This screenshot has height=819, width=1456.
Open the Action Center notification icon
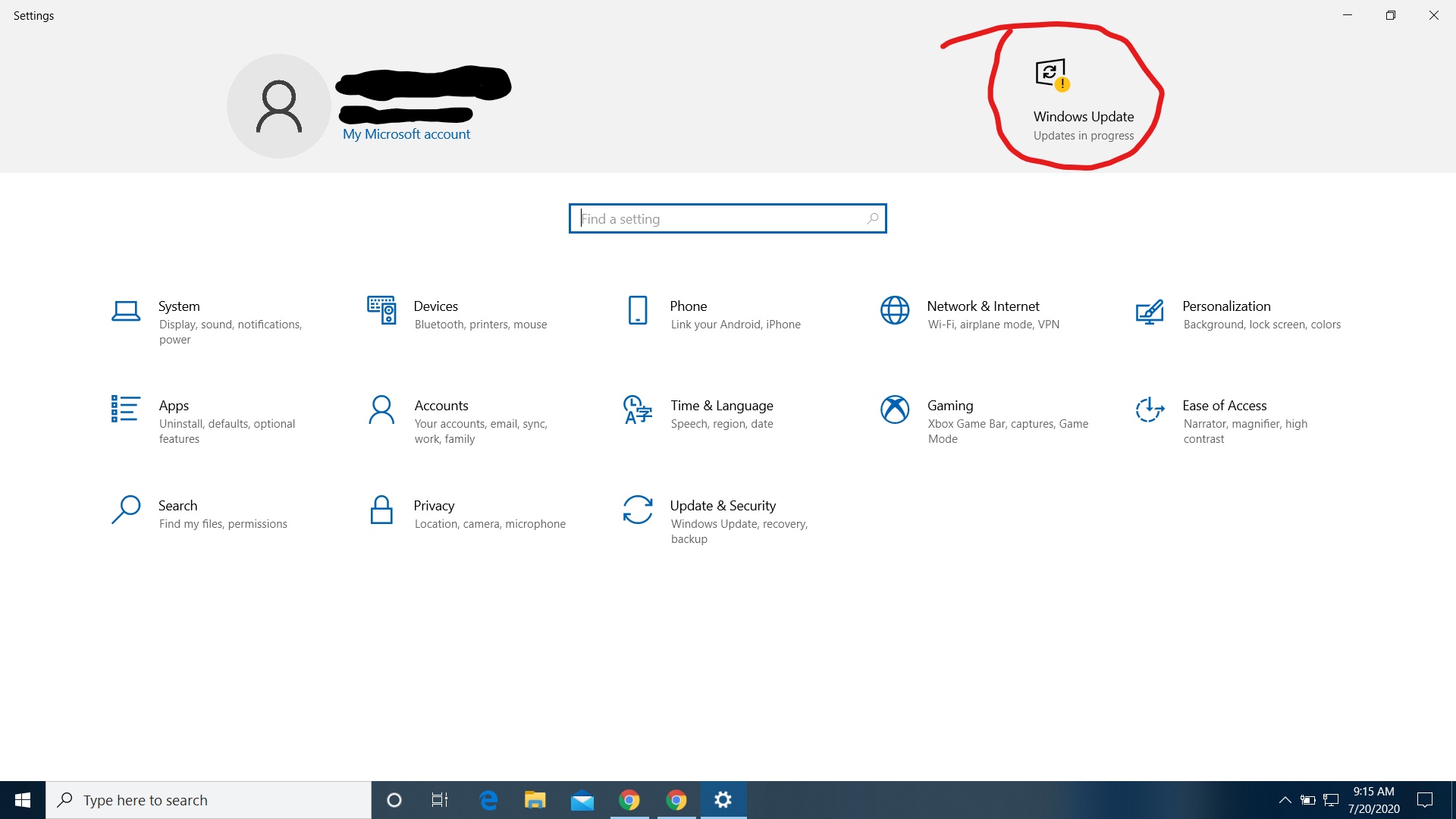tap(1425, 800)
